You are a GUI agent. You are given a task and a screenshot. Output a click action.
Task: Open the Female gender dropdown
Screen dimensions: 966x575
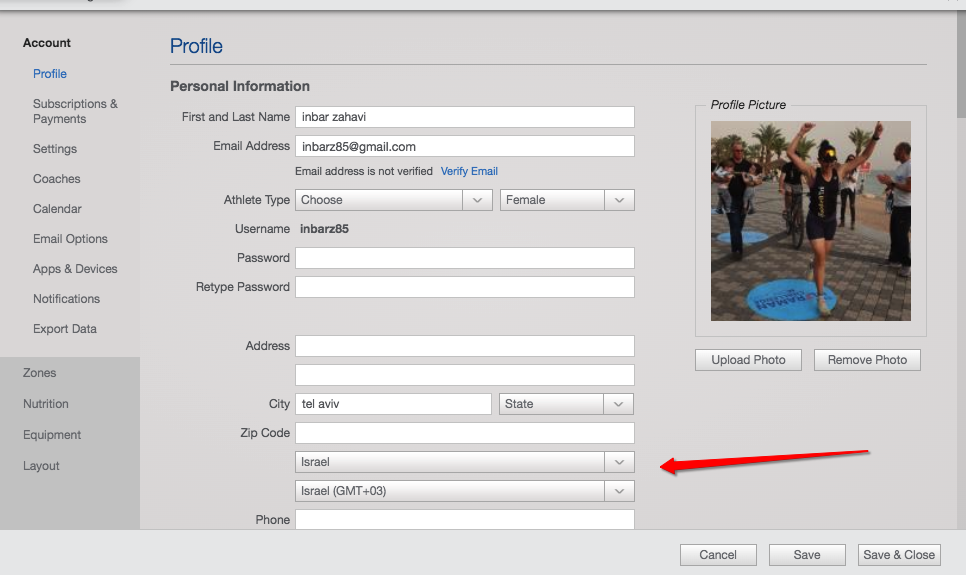pos(567,200)
